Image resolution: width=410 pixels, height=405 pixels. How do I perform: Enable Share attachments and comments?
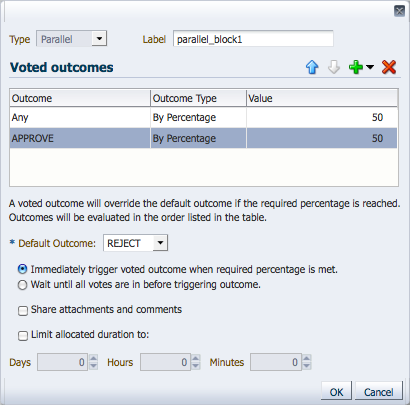(23, 311)
